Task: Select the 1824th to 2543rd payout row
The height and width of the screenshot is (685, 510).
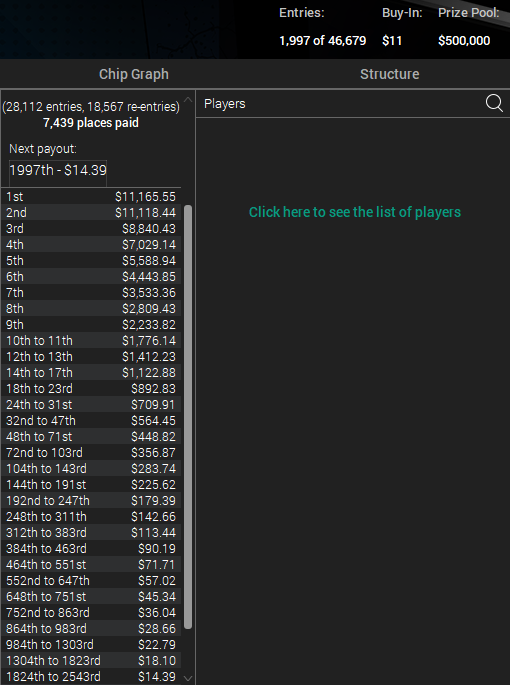Action: tap(91, 677)
